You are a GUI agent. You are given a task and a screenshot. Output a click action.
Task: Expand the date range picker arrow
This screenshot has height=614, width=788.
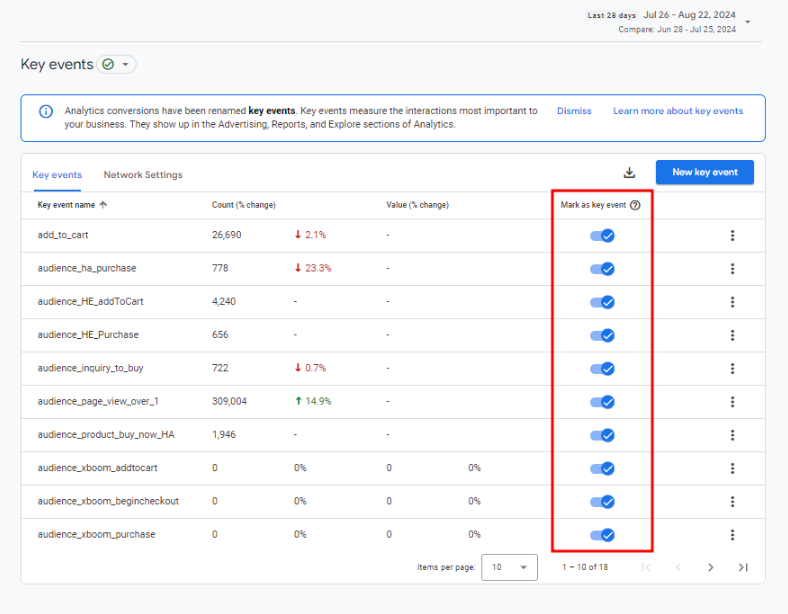(x=749, y=22)
